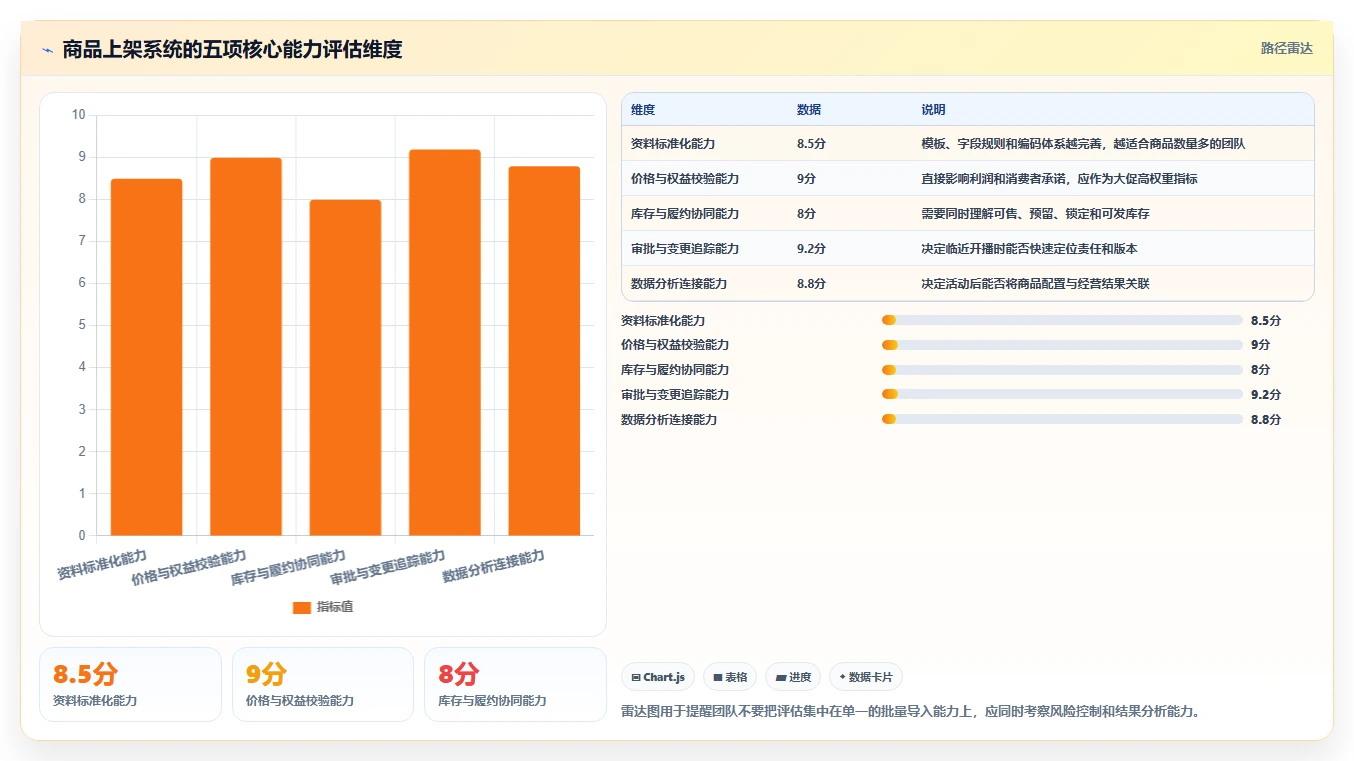The width and height of the screenshot is (1354, 761).
Task: Click the progress bar for 数据分析连接能力
Action: (x=1062, y=419)
